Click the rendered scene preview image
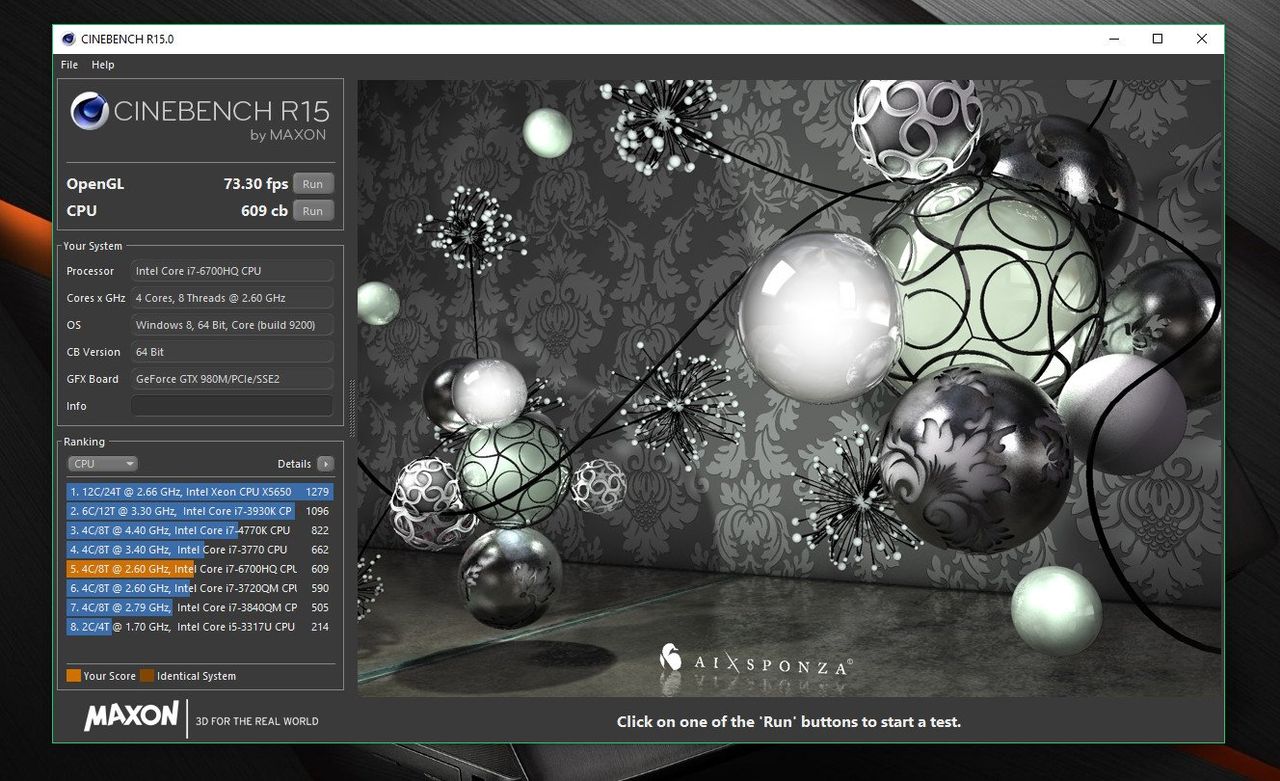Screen dimensions: 1280x781 [x=790, y=388]
